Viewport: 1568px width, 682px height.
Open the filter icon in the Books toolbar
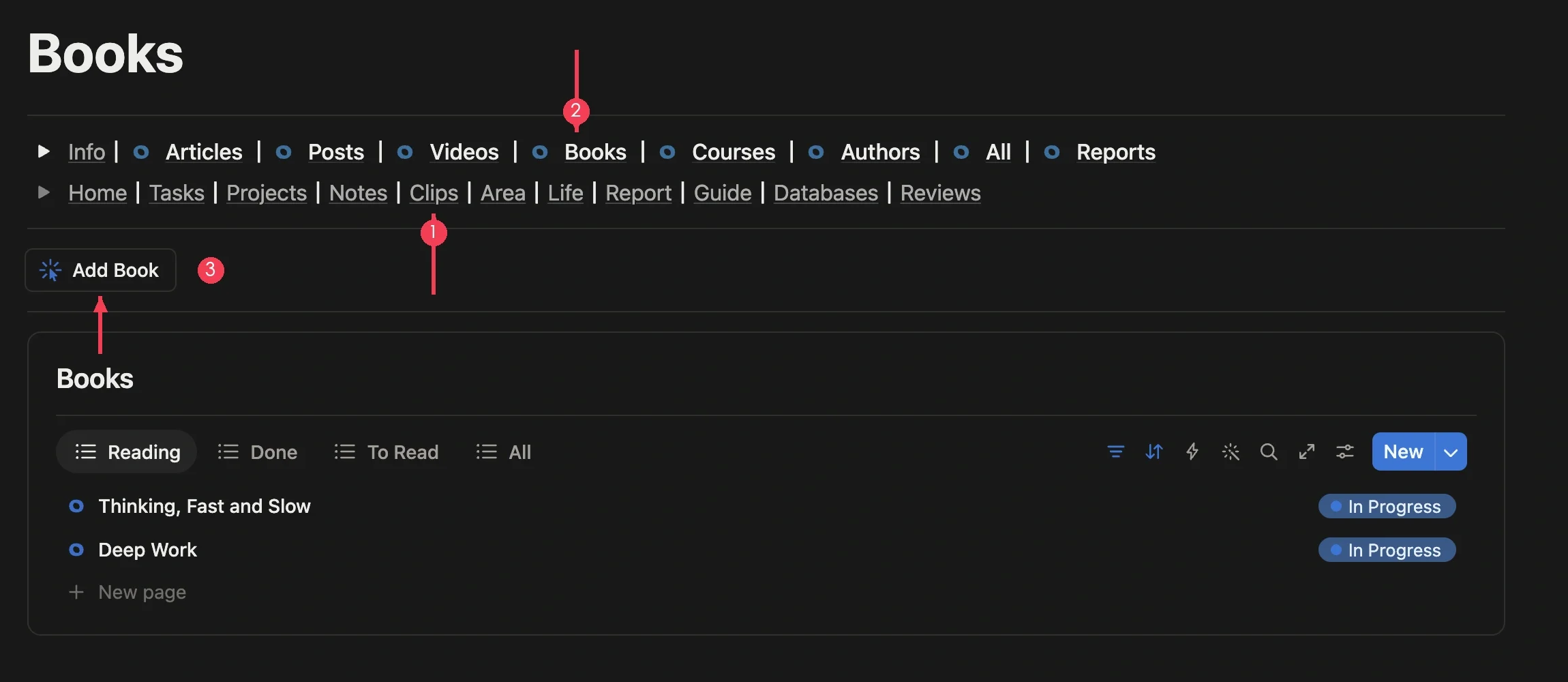point(1116,451)
